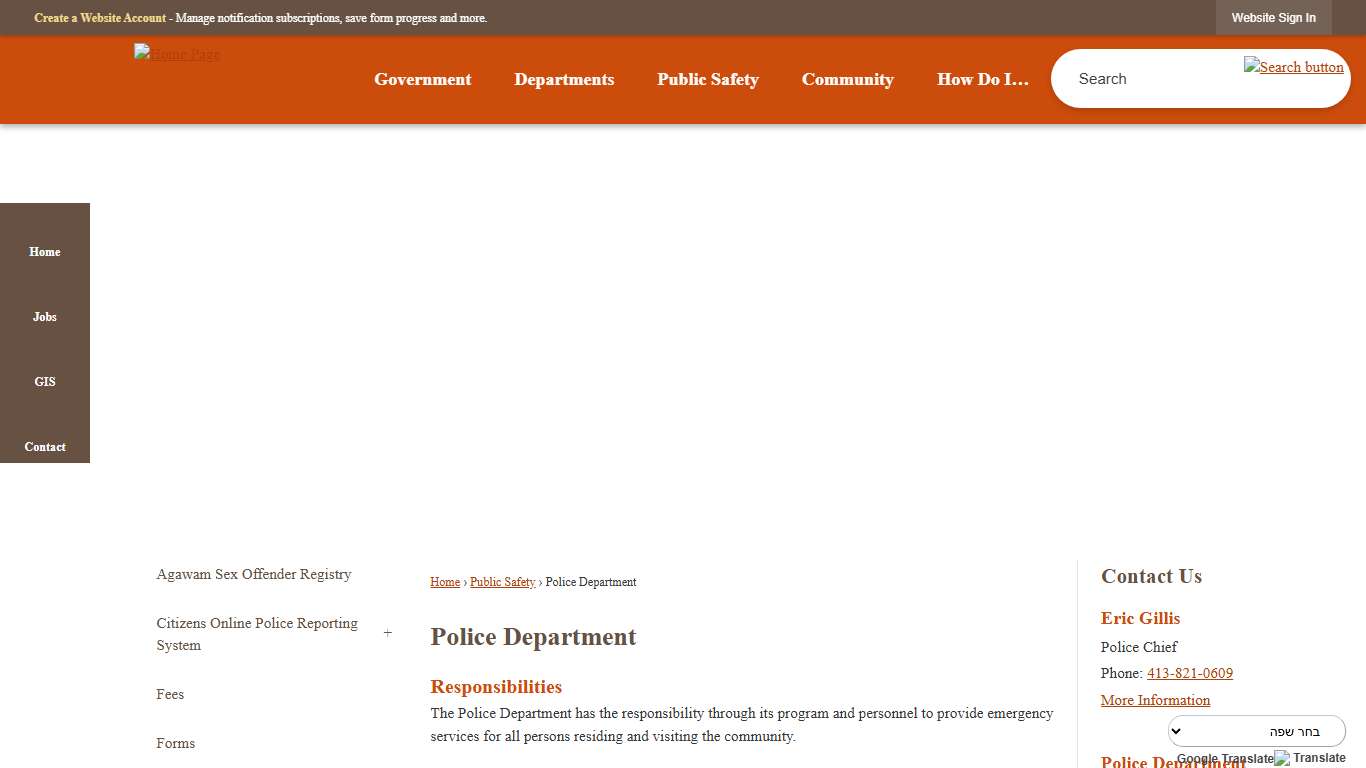The height and width of the screenshot is (768, 1366).
Task: Select Agawam Sex Offender Registry in sidebar
Action: tap(253, 574)
